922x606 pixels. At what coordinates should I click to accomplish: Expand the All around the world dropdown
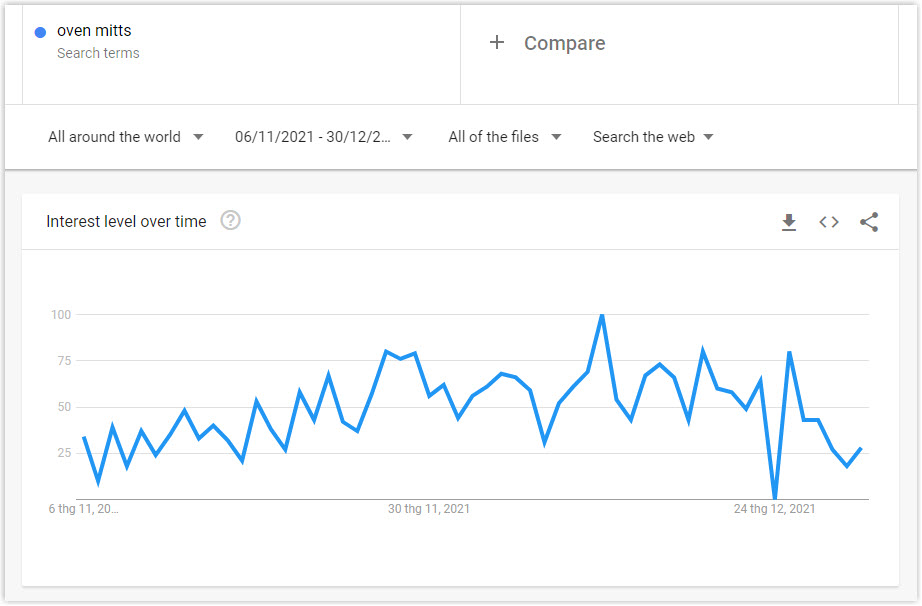(x=126, y=137)
